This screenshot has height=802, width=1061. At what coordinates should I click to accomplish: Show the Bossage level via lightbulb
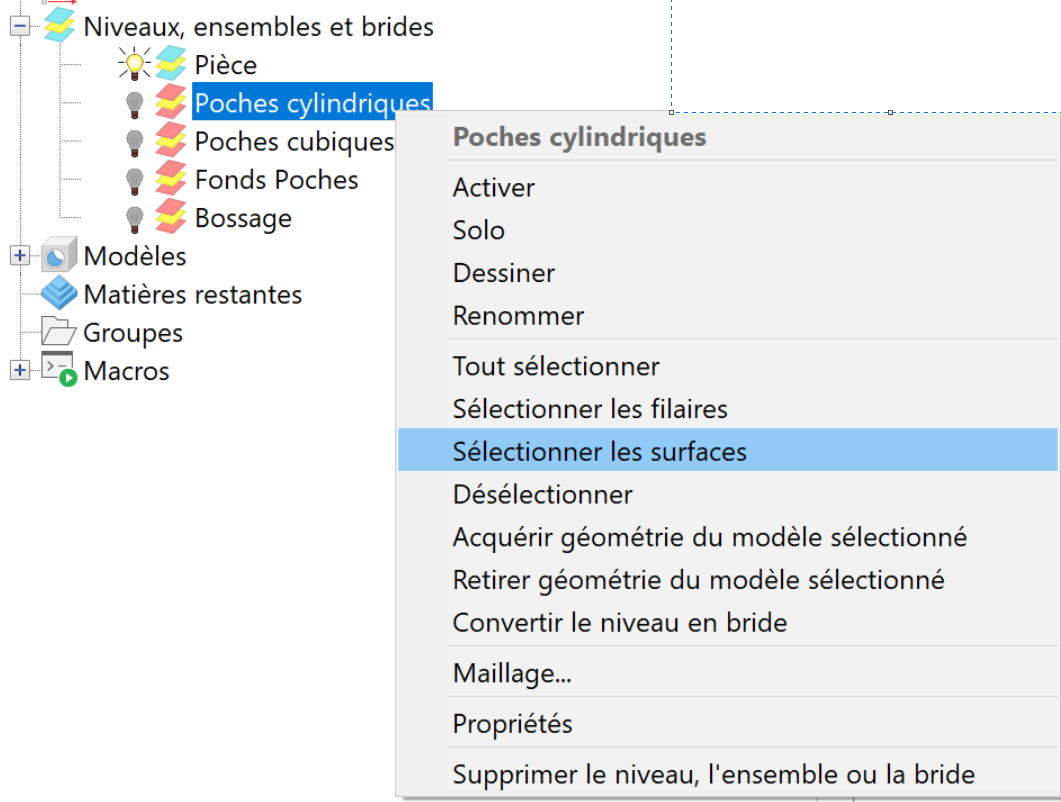pyautogui.click(x=134, y=218)
